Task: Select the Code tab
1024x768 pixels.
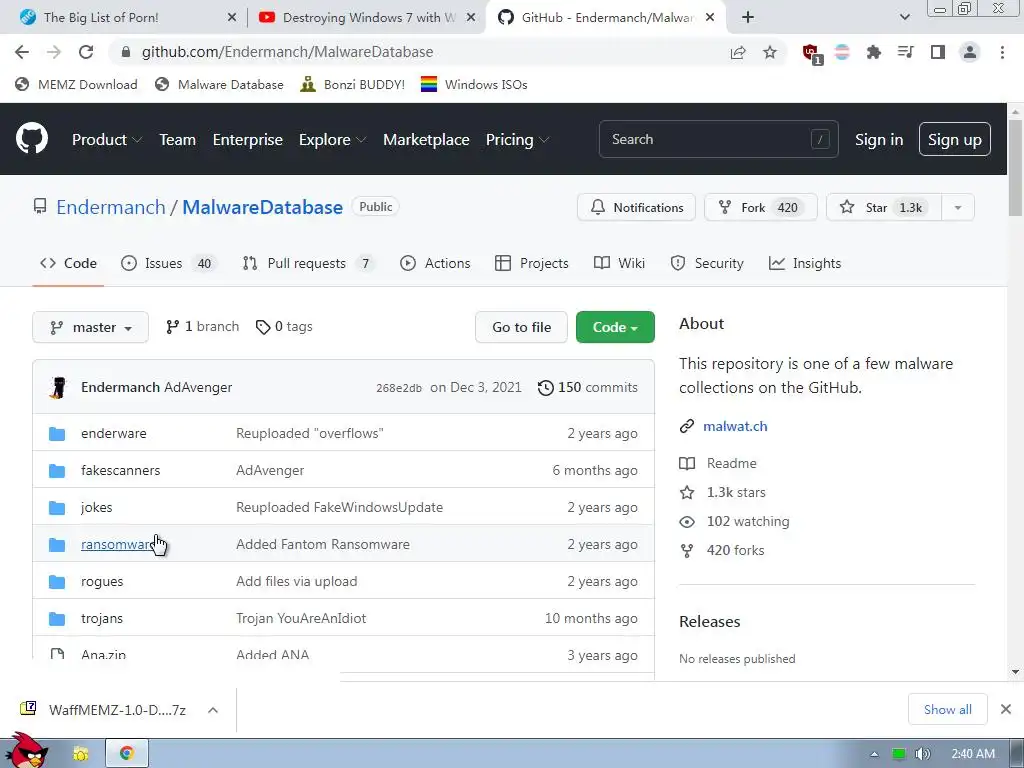Action: click(68, 263)
